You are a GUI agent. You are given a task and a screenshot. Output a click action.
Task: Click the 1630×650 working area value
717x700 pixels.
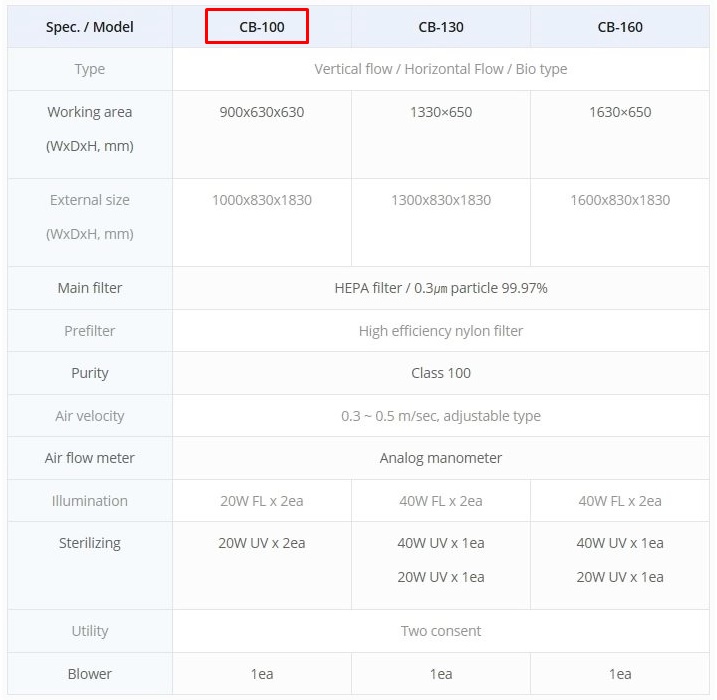point(620,112)
